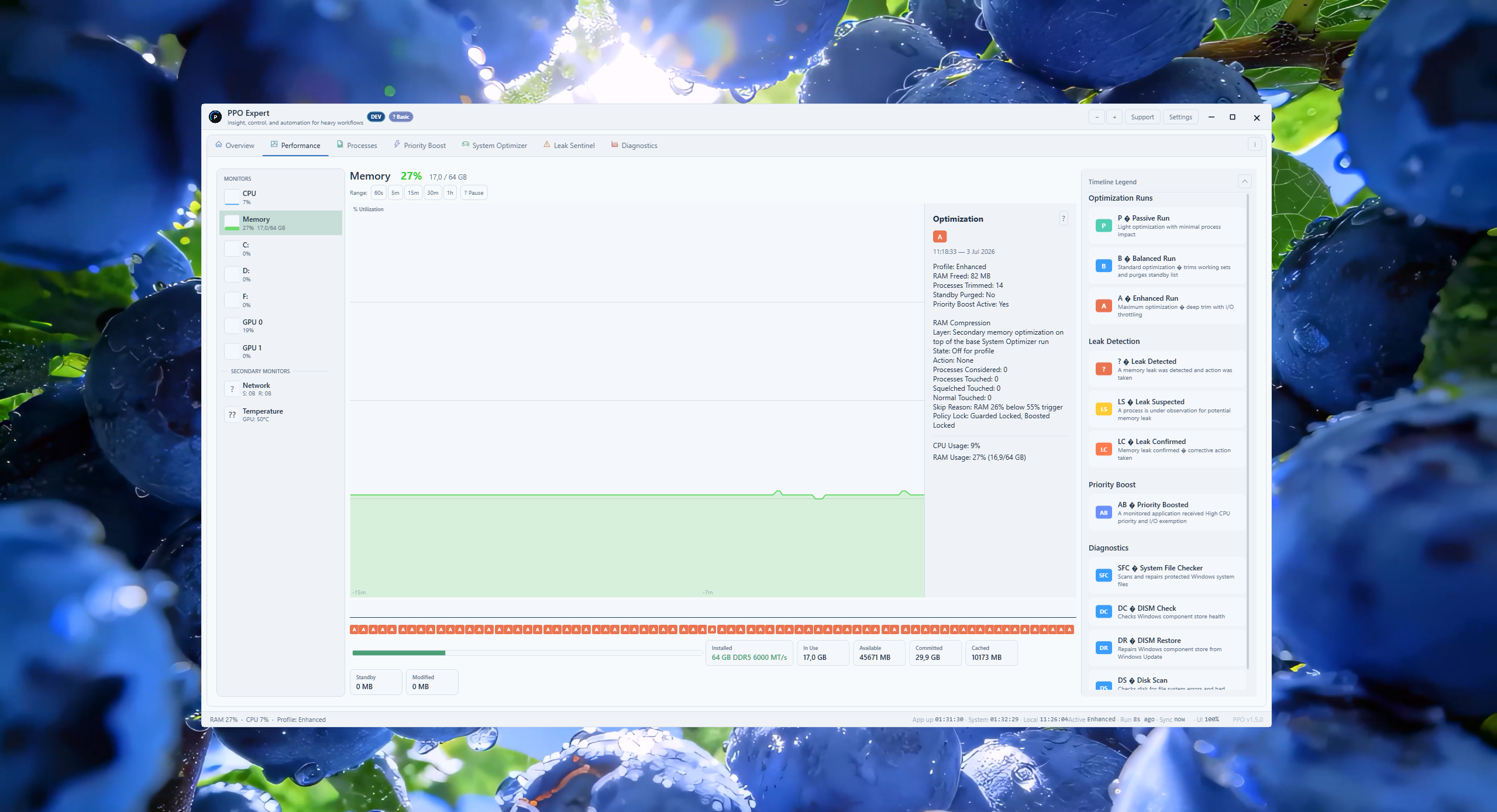
Task: Click 'PPO v1.5.0' version text
Action: pyautogui.click(x=1247, y=720)
